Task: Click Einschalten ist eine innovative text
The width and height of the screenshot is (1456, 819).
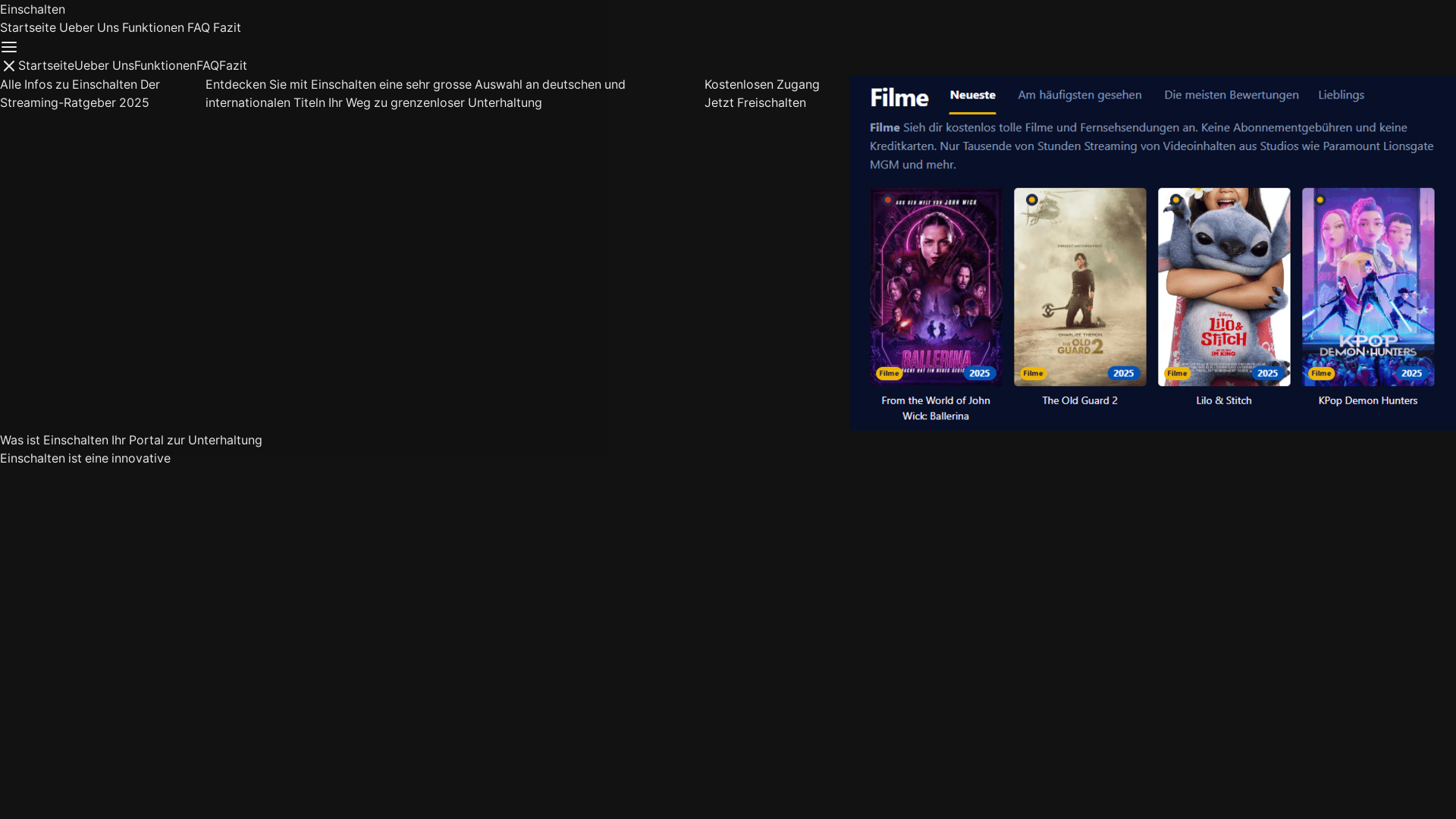Action: 85,458
